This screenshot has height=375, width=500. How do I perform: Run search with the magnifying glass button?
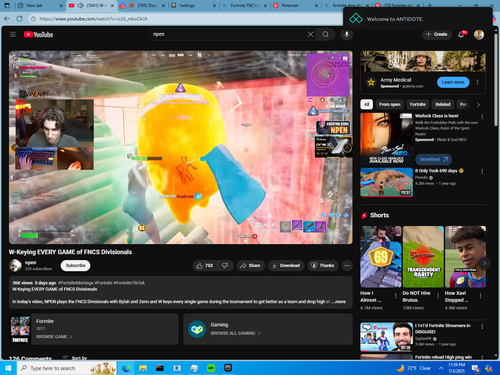click(325, 34)
